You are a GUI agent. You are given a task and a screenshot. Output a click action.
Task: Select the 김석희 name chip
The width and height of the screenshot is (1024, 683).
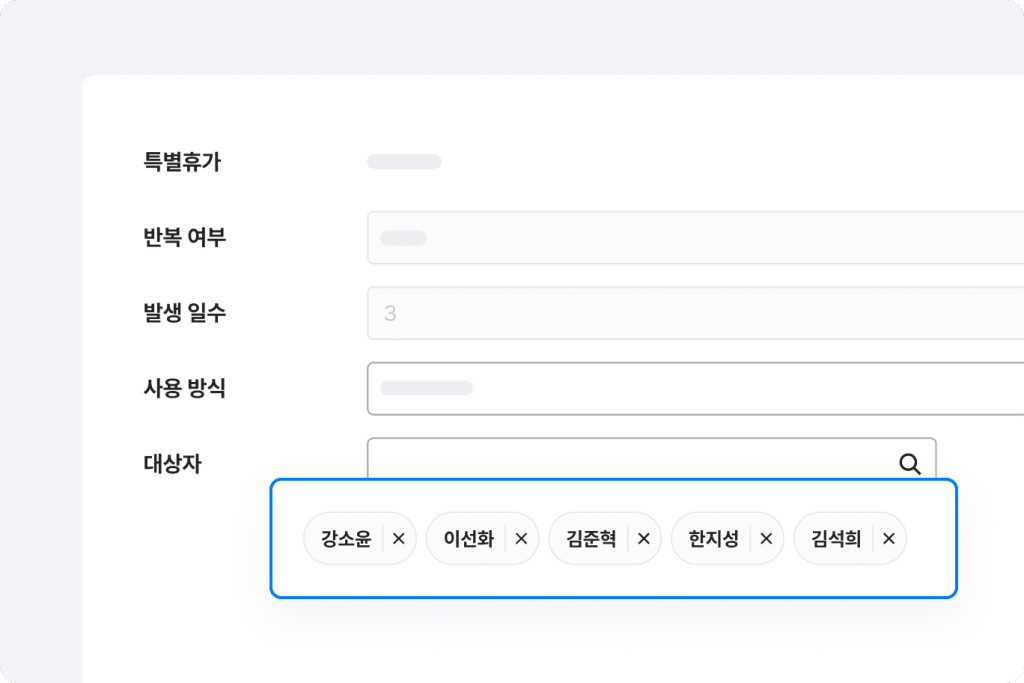[x=836, y=539]
